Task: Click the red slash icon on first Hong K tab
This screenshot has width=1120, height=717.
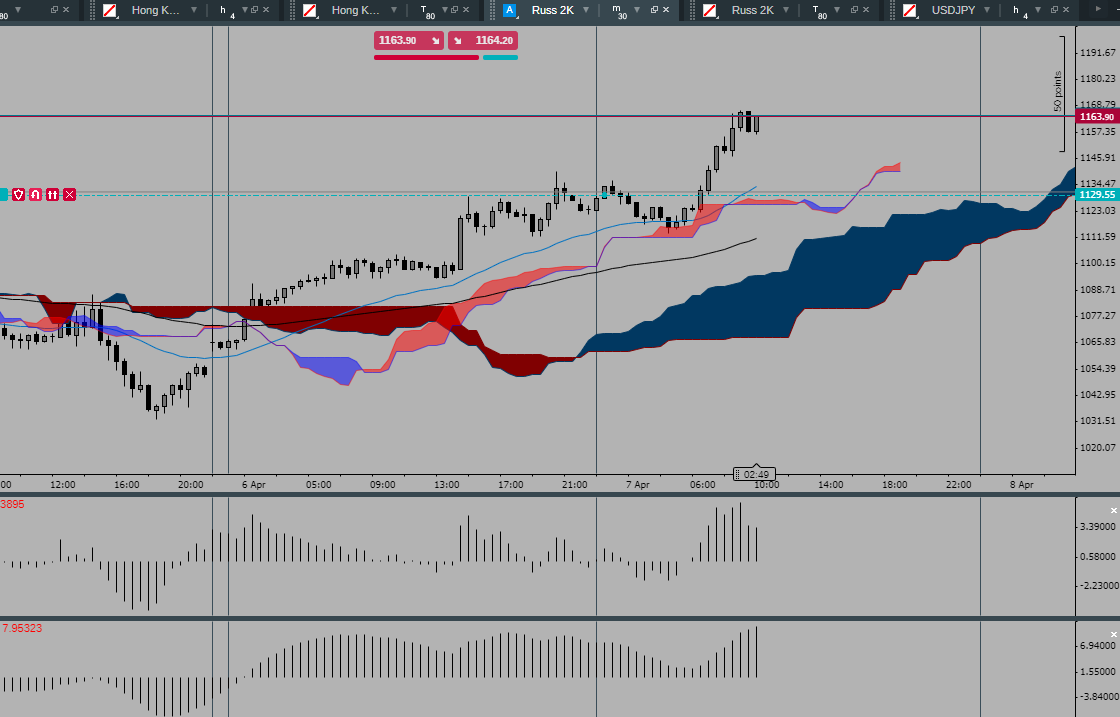Action: click(110, 10)
